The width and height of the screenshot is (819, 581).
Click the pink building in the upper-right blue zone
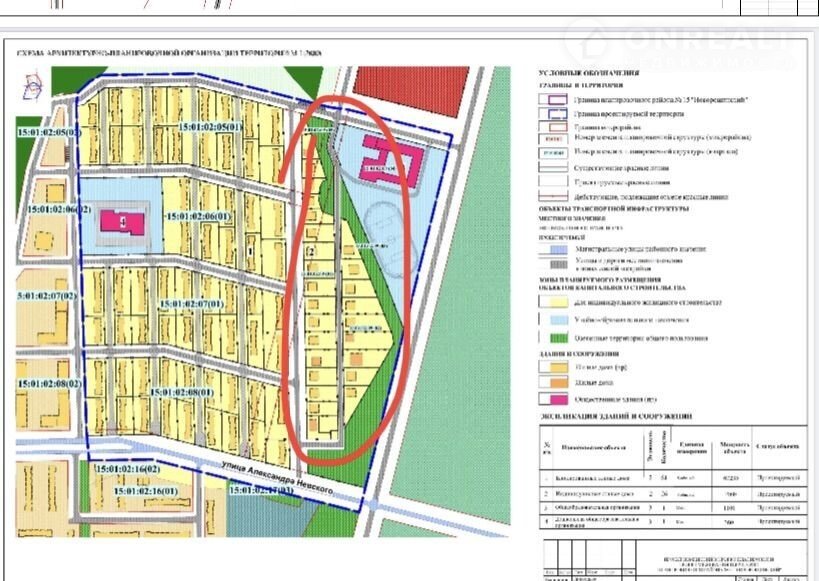pyautogui.click(x=391, y=158)
